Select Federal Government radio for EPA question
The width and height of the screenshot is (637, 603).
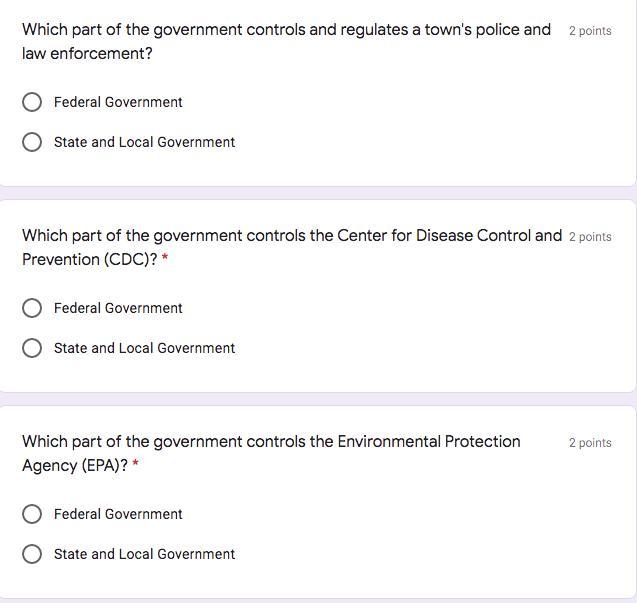(x=32, y=514)
